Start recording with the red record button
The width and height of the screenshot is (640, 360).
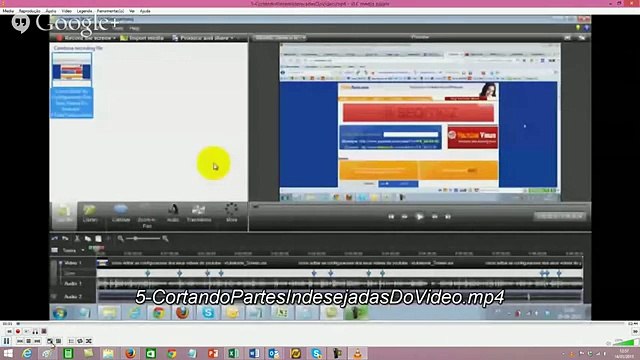click(x=18, y=331)
